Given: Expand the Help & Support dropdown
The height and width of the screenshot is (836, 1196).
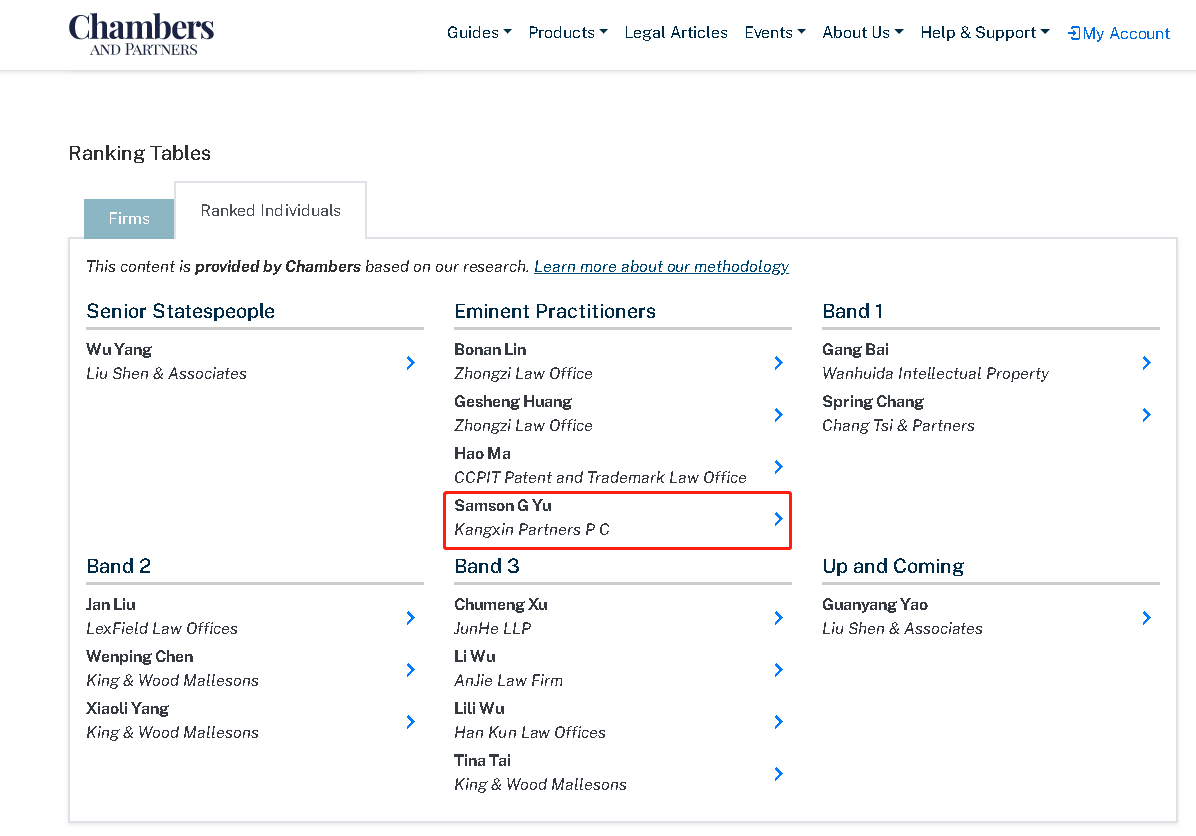Looking at the screenshot, I should point(985,33).
